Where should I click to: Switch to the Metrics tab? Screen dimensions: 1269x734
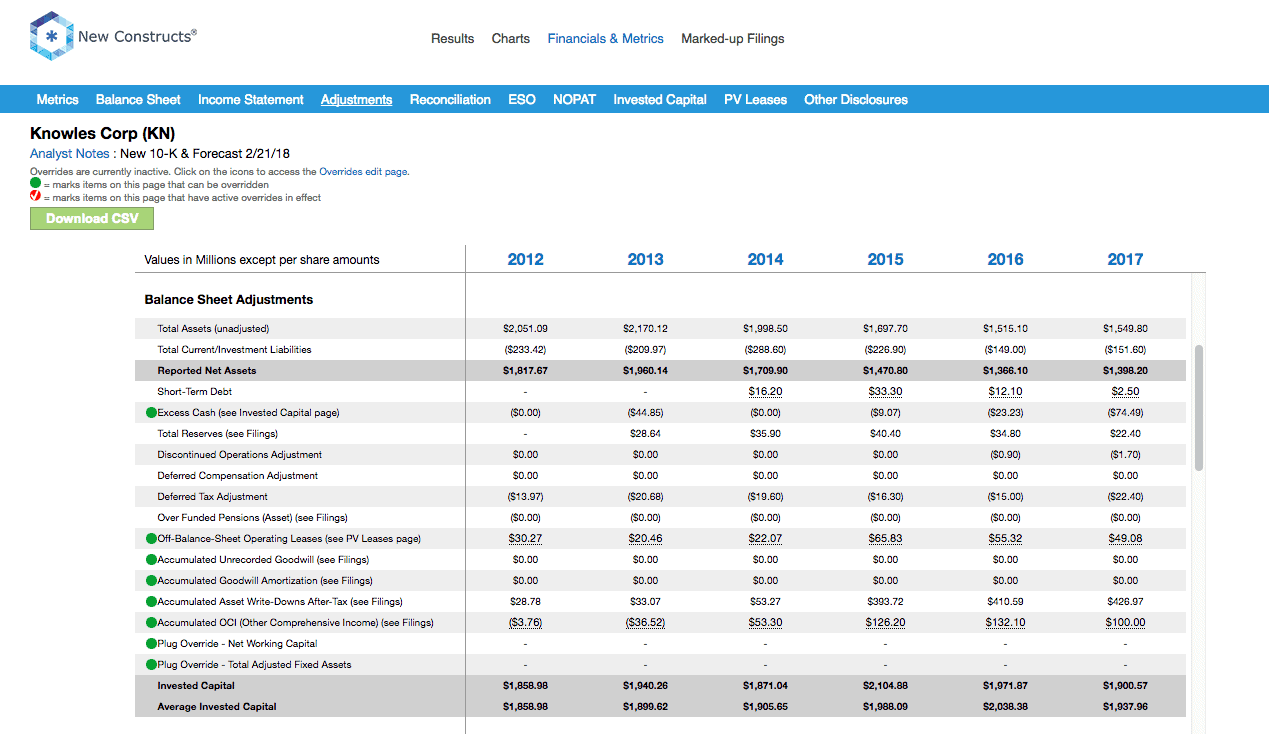[x=57, y=100]
